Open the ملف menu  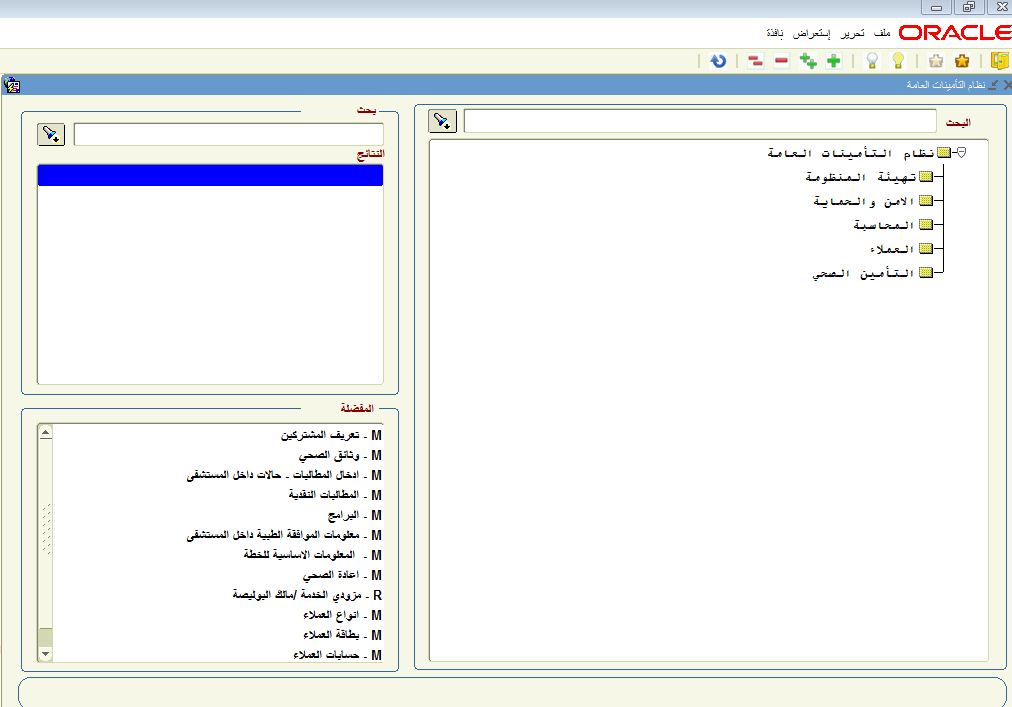click(882, 33)
